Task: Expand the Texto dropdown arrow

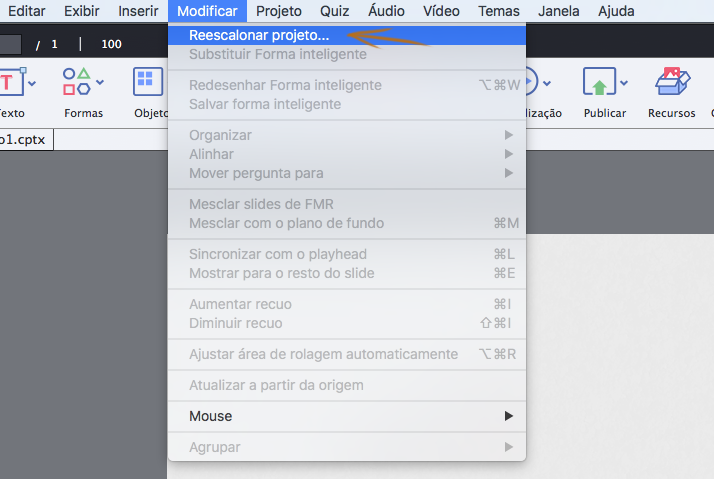Action: tap(32, 82)
